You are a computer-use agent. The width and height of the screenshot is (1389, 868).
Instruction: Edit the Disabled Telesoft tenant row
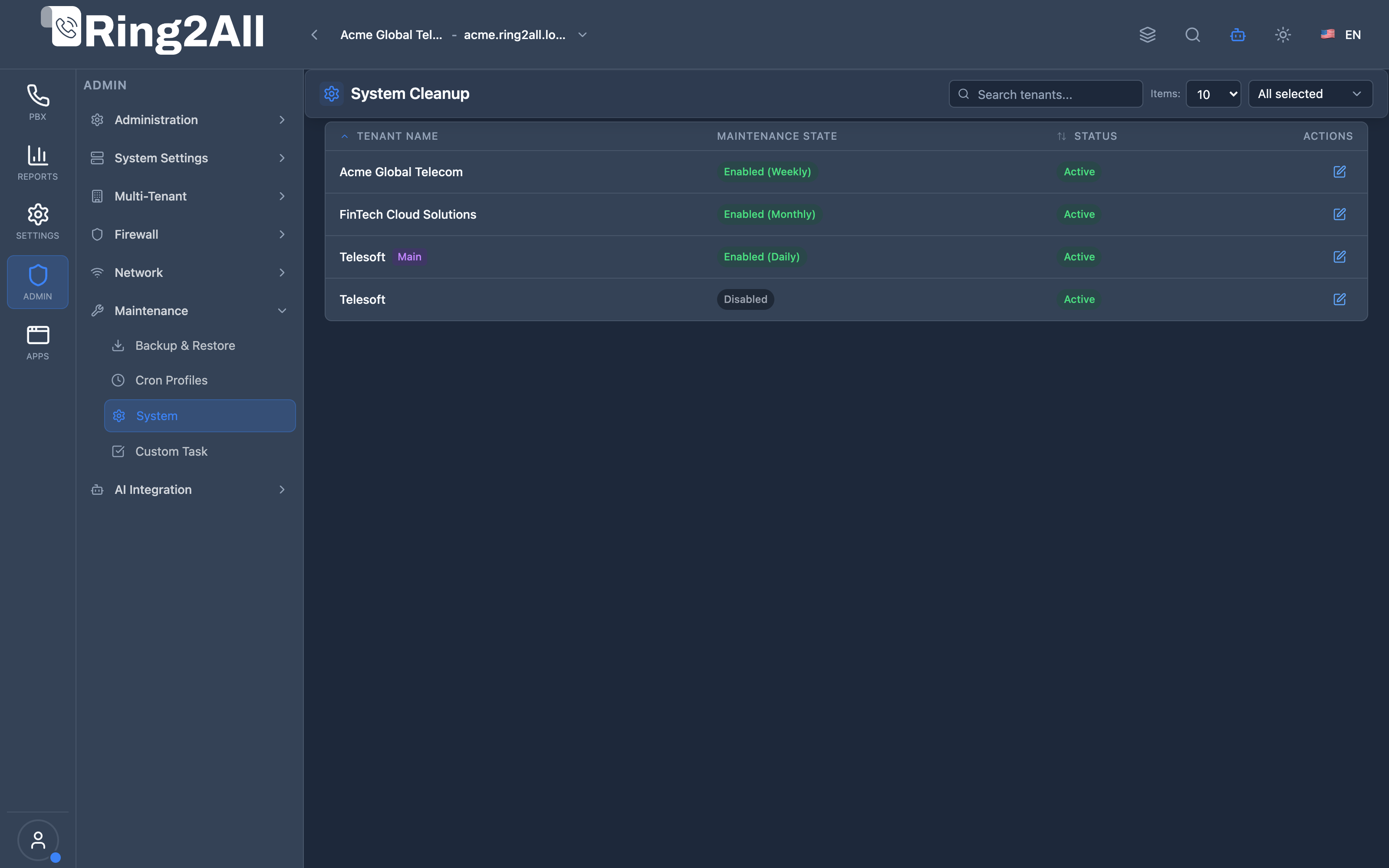pyautogui.click(x=1340, y=299)
